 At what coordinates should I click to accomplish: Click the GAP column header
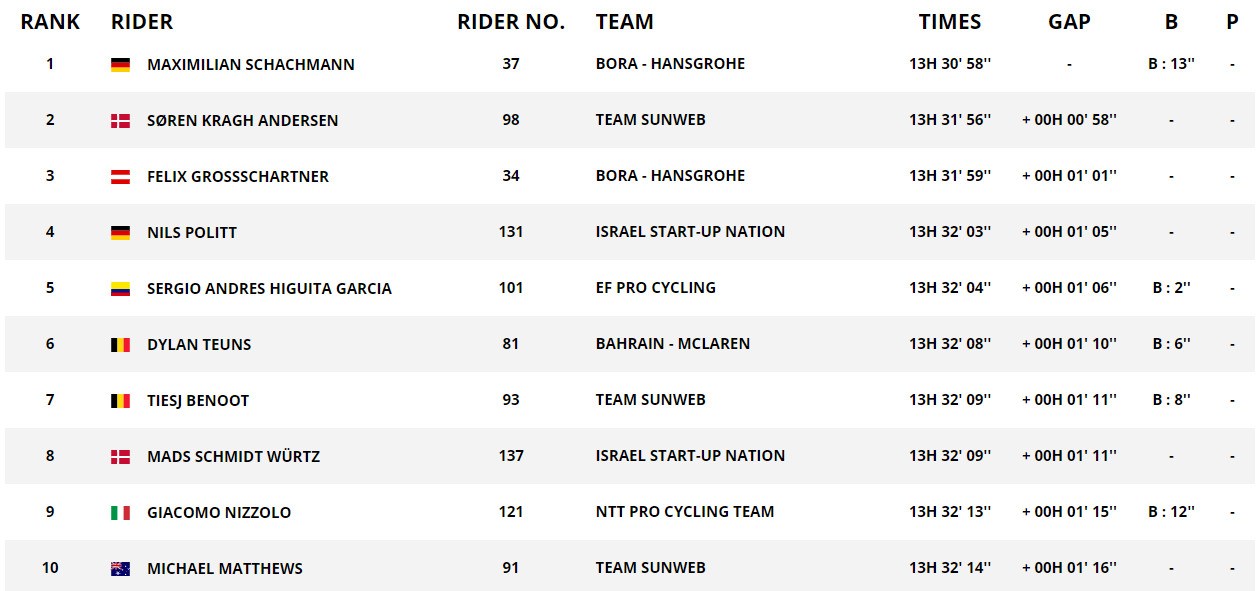coord(1069,22)
